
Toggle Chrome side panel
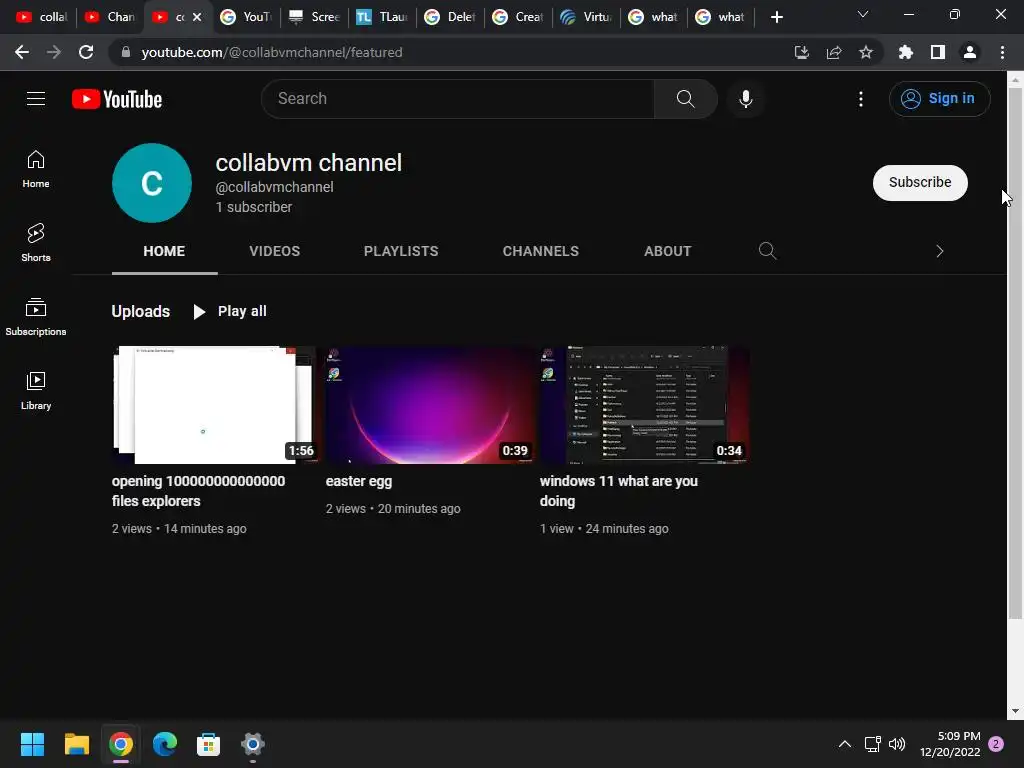tap(937, 52)
